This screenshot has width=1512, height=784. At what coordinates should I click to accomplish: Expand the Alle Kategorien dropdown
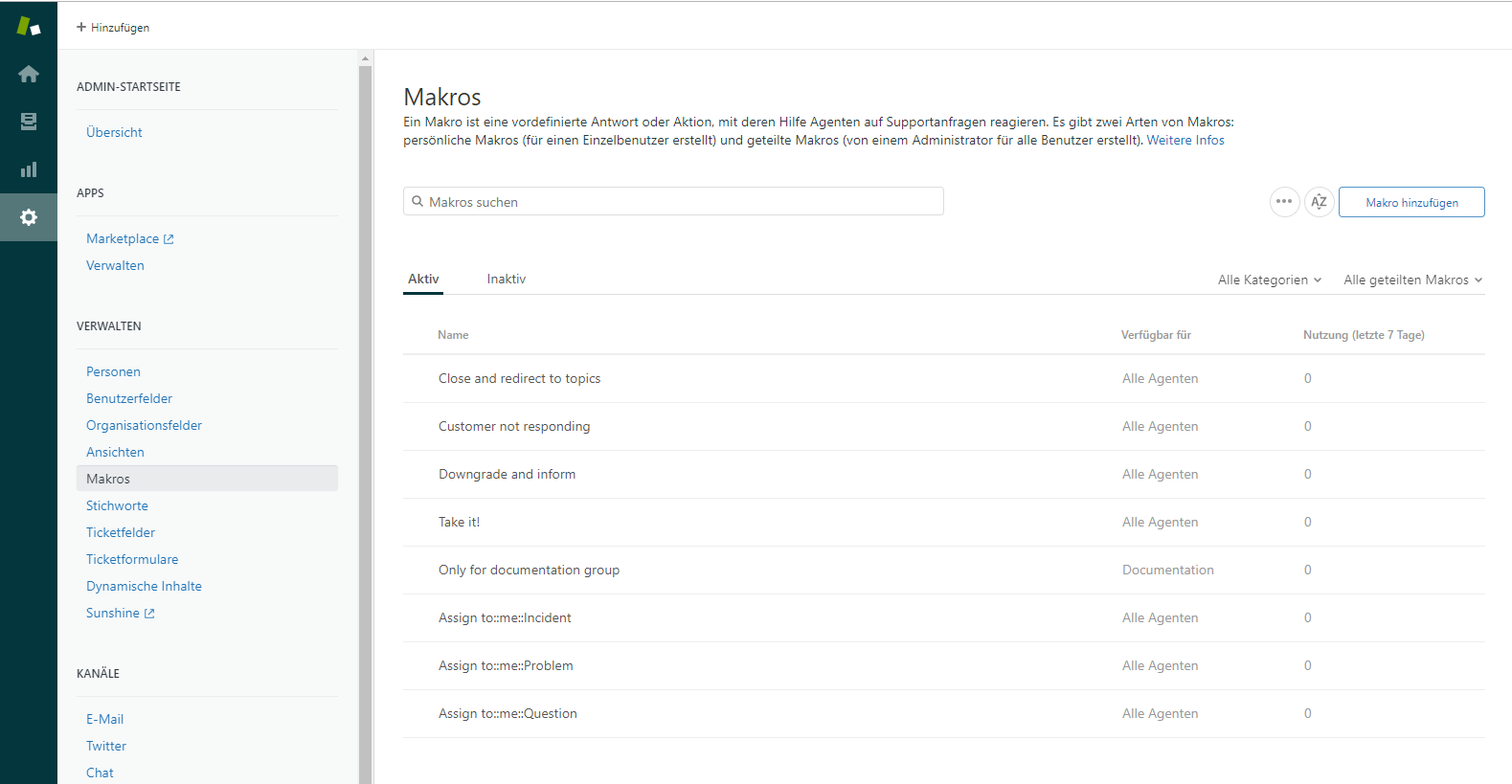click(x=1269, y=280)
